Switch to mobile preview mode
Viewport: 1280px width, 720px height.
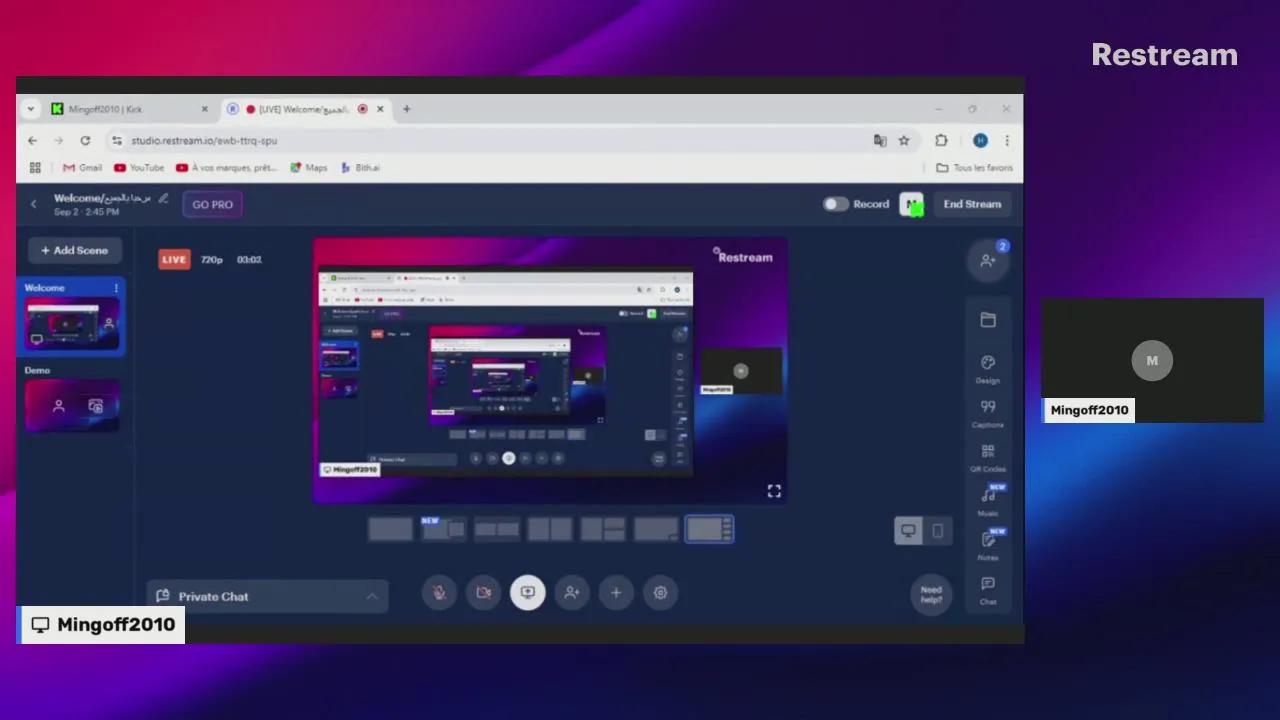(x=937, y=531)
